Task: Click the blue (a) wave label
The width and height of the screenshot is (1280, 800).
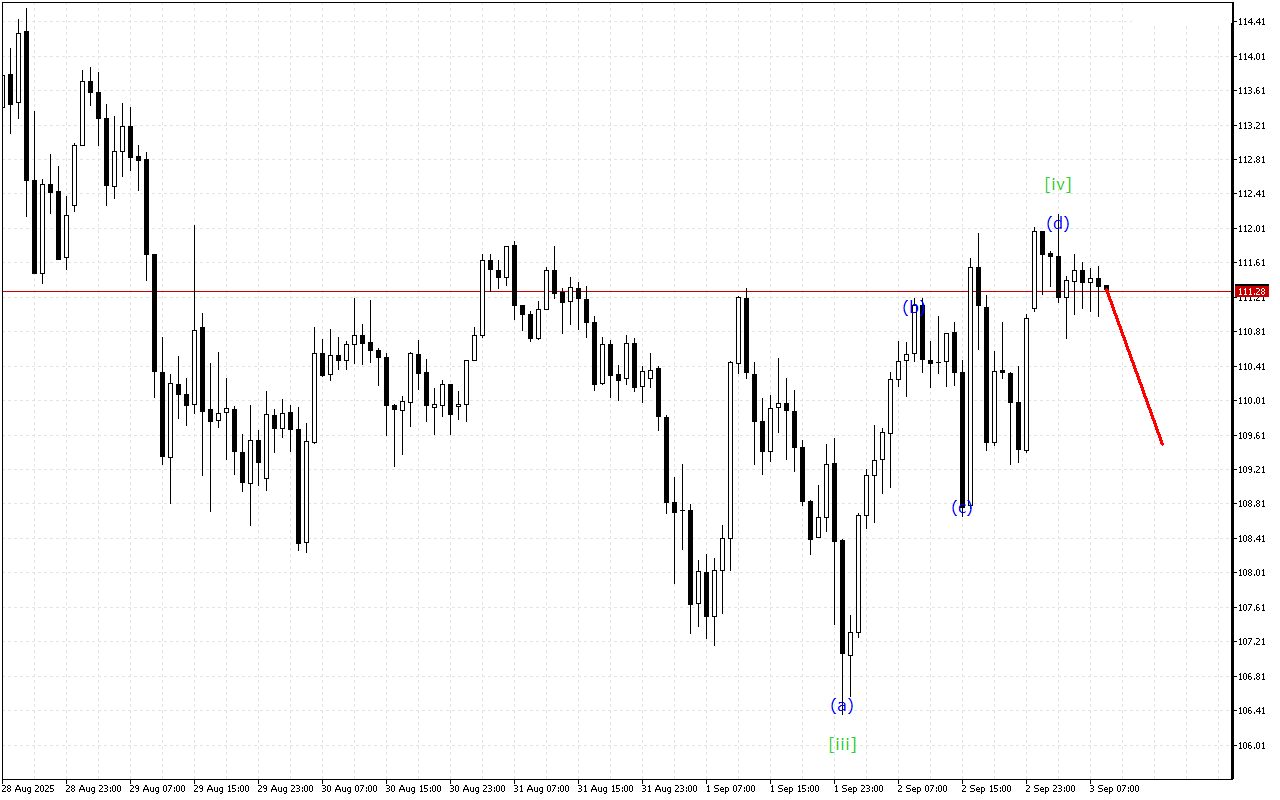Action: click(x=842, y=706)
